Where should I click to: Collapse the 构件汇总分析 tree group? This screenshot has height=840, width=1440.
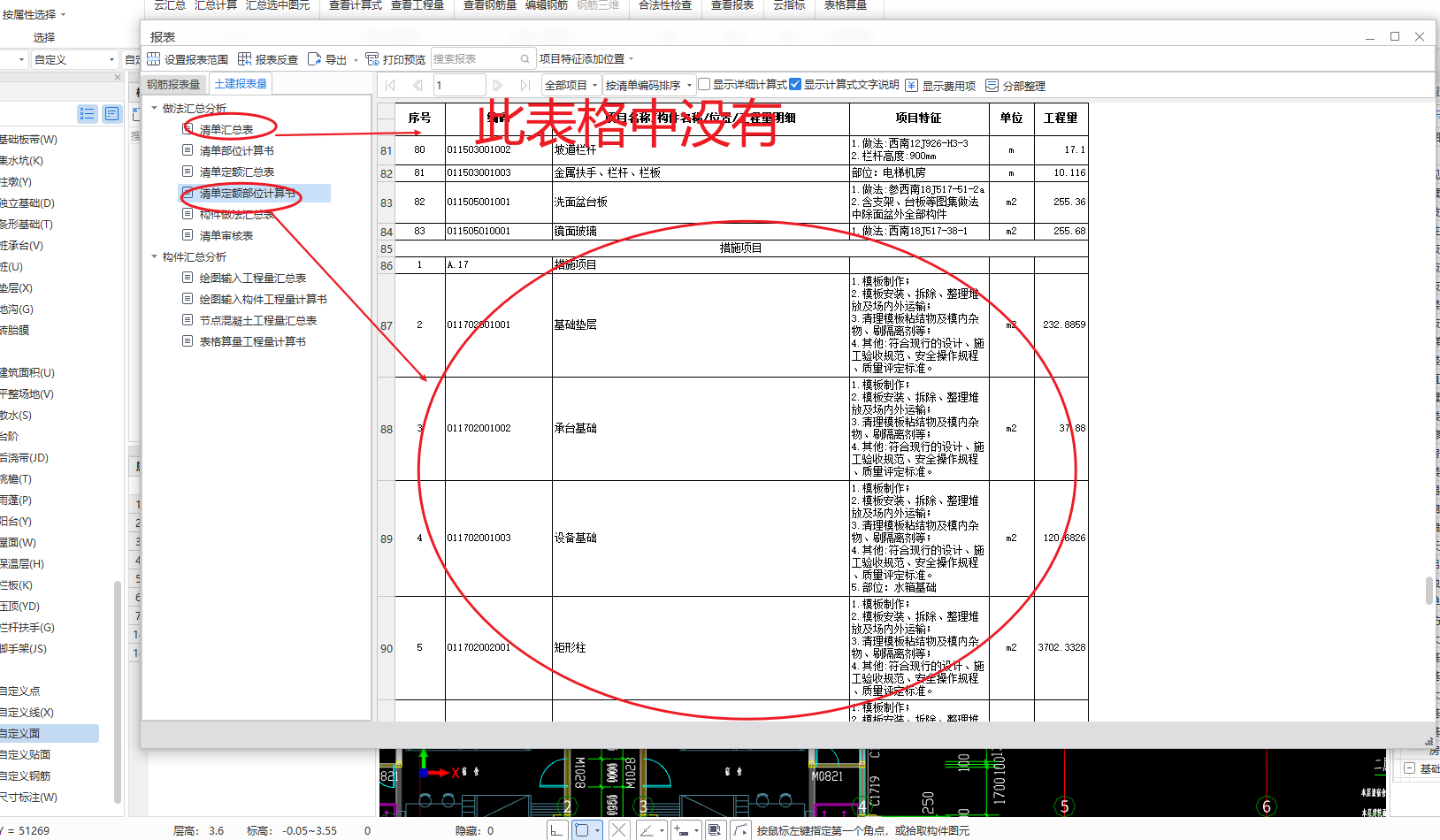coord(154,256)
